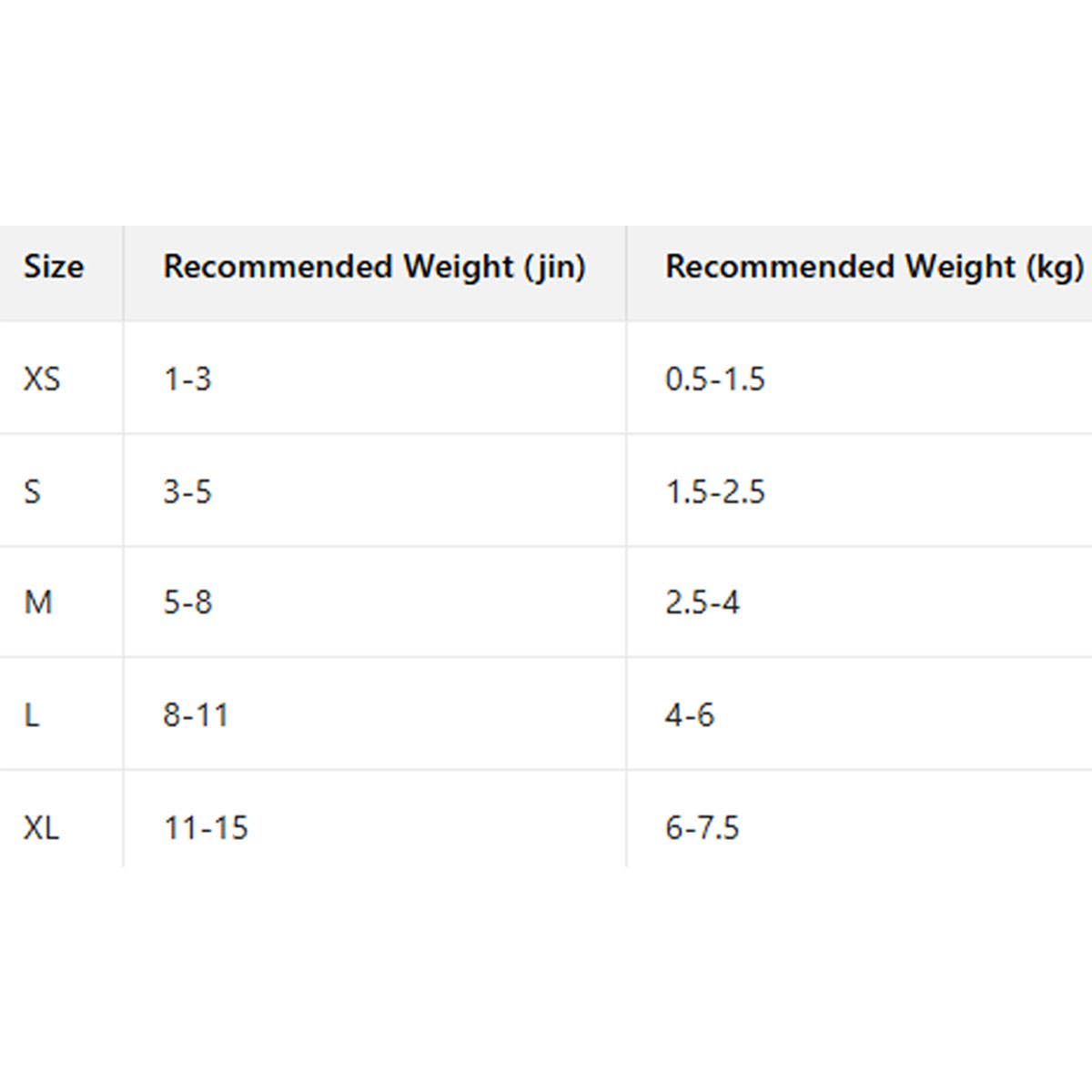The height and width of the screenshot is (1092, 1092).
Task: Select the 3-5 jin weight cell
Action: coord(187,492)
